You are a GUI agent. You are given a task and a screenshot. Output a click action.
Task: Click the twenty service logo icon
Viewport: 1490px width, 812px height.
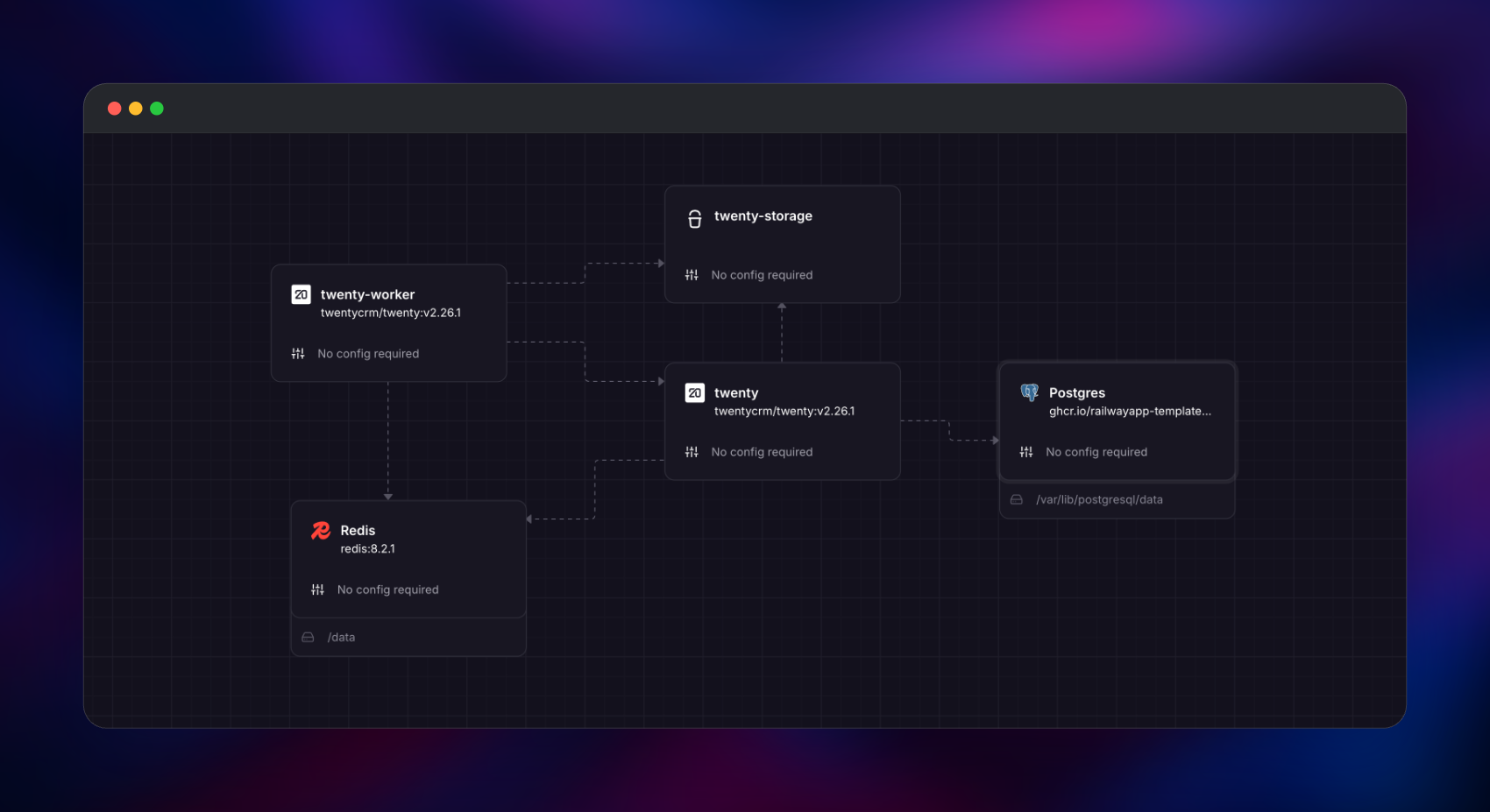click(694, 392)
